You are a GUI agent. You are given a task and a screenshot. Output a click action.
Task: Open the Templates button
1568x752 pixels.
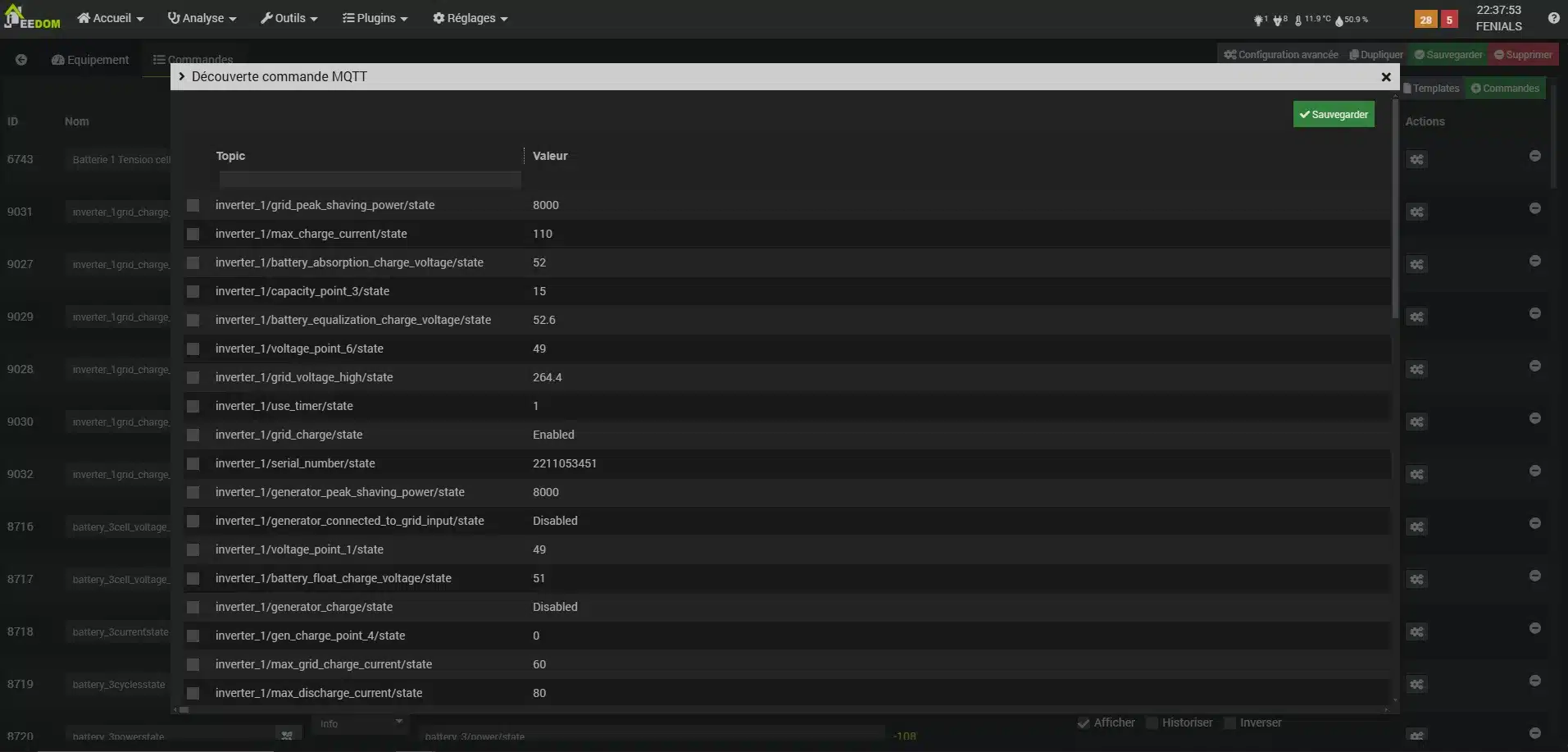tap(1432, 89)
